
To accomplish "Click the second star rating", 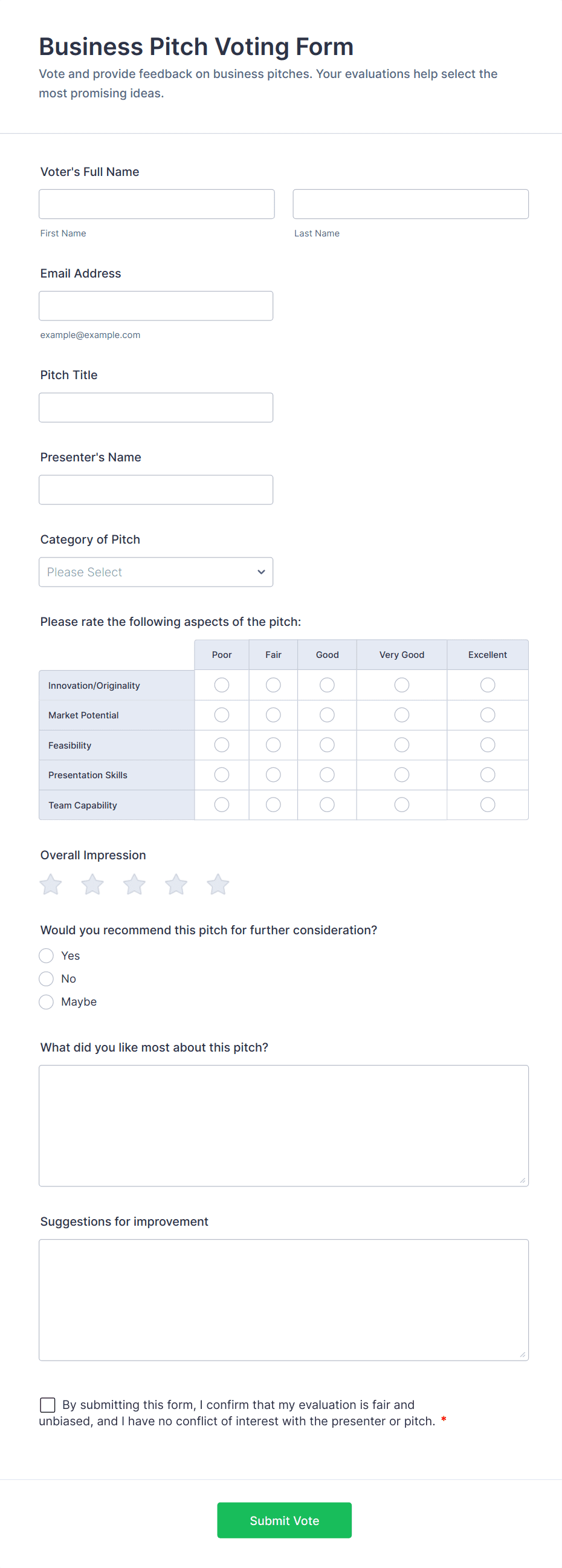I will (92, 885).
